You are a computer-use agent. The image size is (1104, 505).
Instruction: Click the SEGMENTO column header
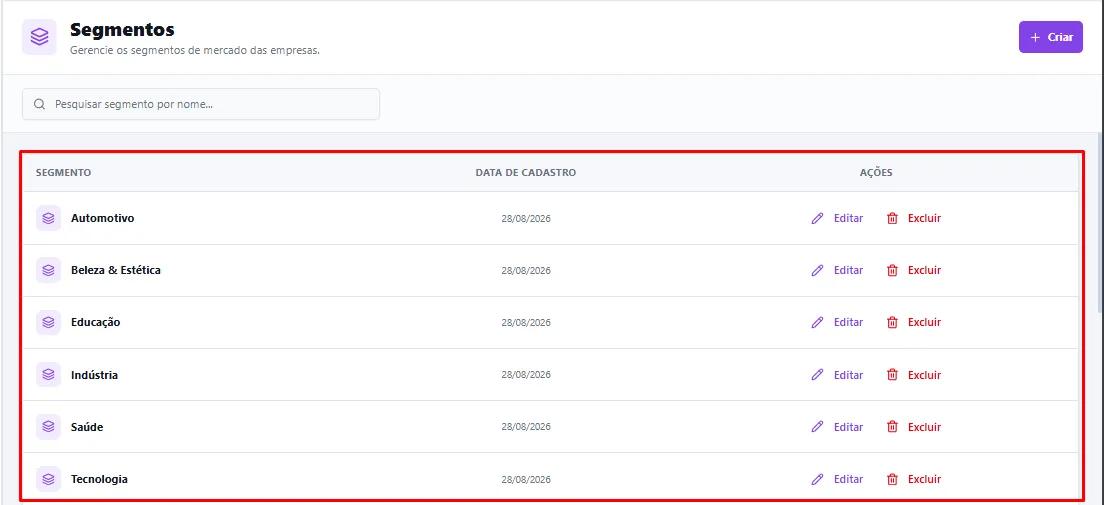(x=63, y=173)
